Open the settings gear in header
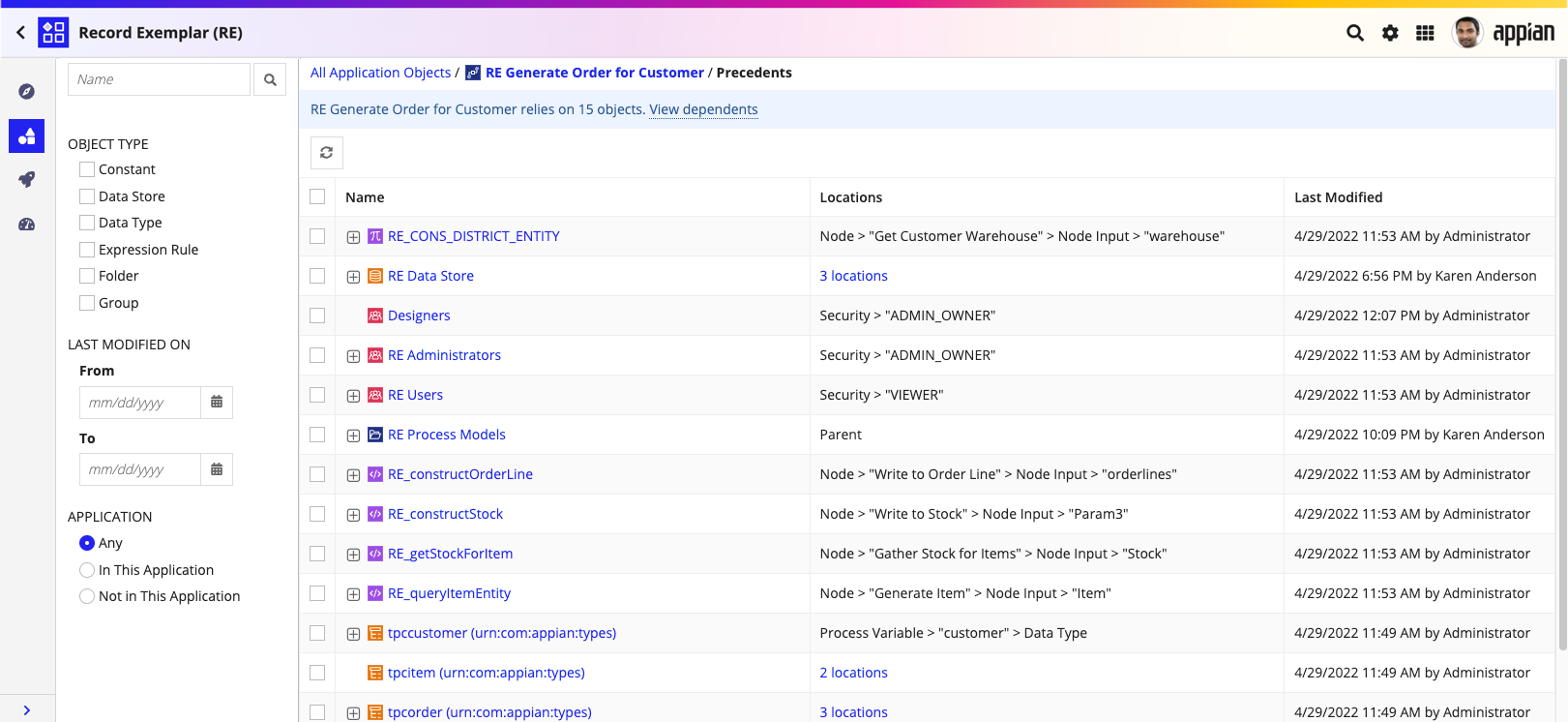Image resolution: width=1568 pixels, height=722 pixels. (1390, 33)
